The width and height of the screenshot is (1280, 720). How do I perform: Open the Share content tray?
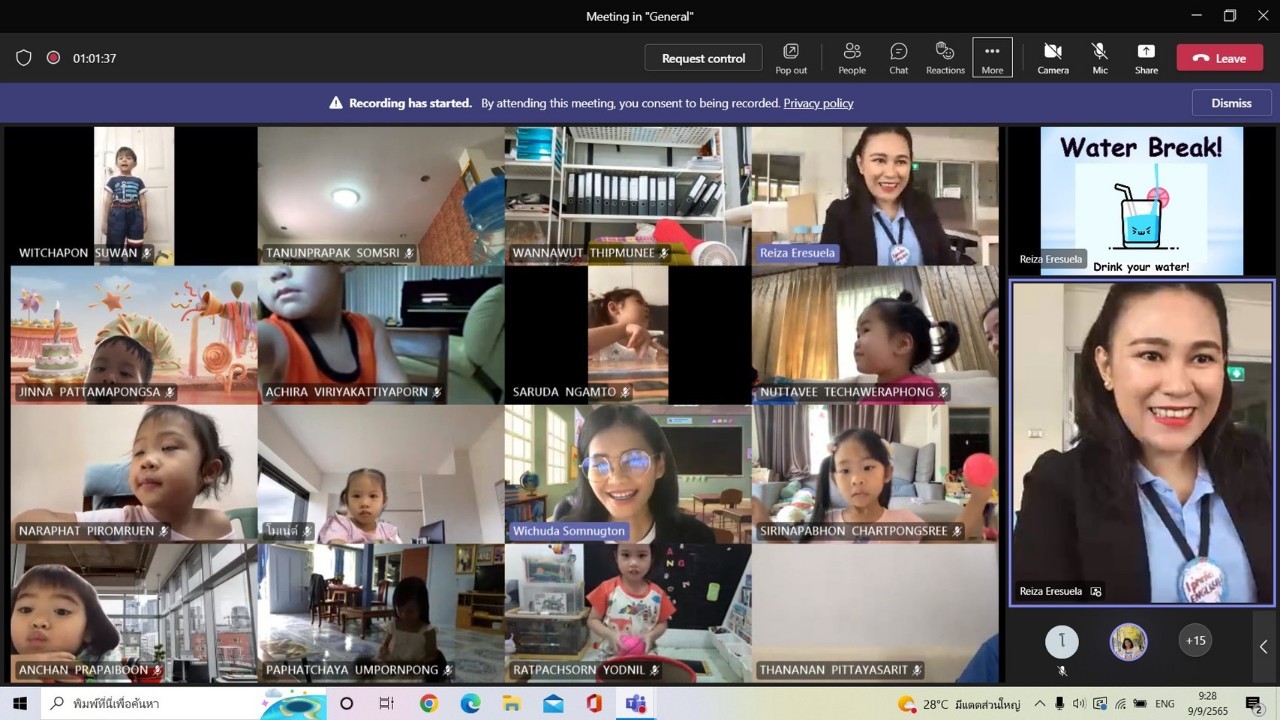point(1146,58)
